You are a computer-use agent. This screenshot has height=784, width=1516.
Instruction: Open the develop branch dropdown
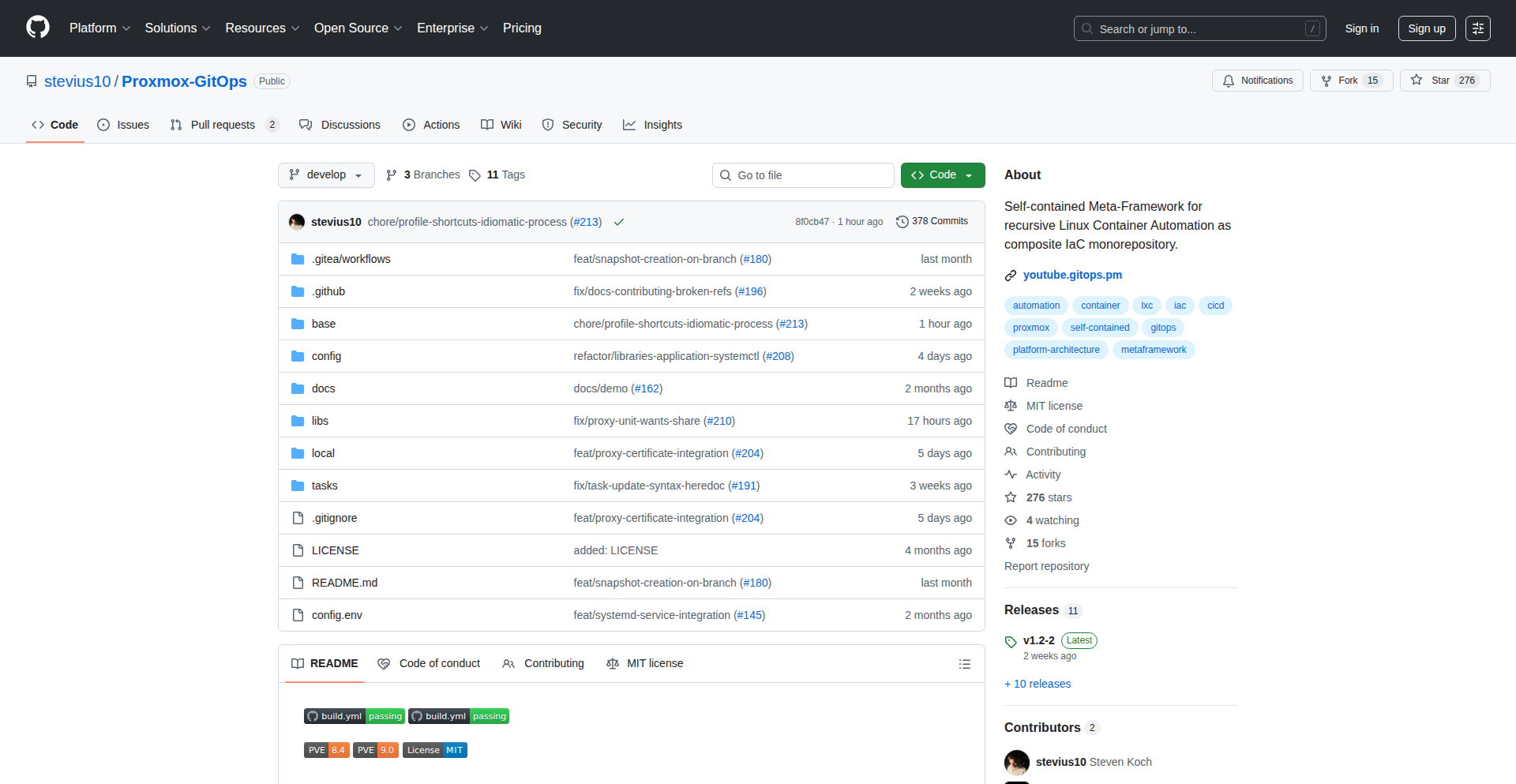click(326, 174)
